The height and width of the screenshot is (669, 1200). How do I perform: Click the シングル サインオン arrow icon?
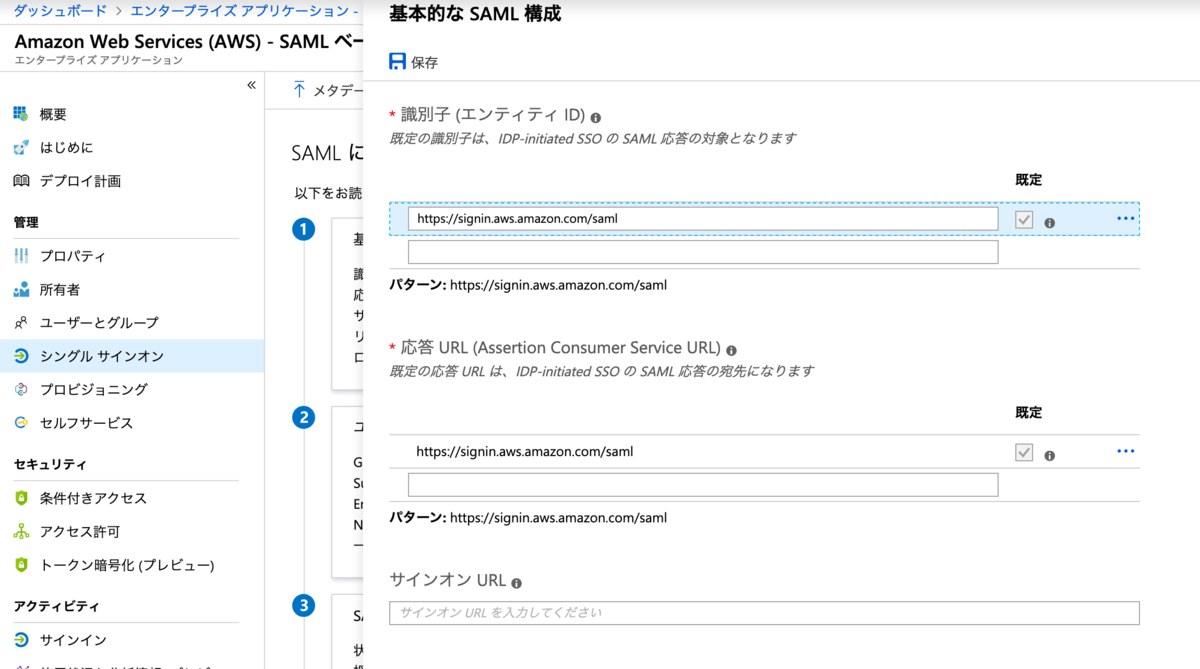click(x=21, y=356)
